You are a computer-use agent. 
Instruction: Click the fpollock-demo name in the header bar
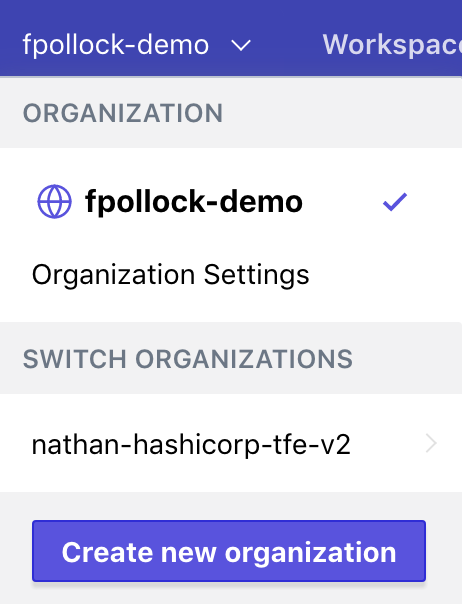point(116,45)
